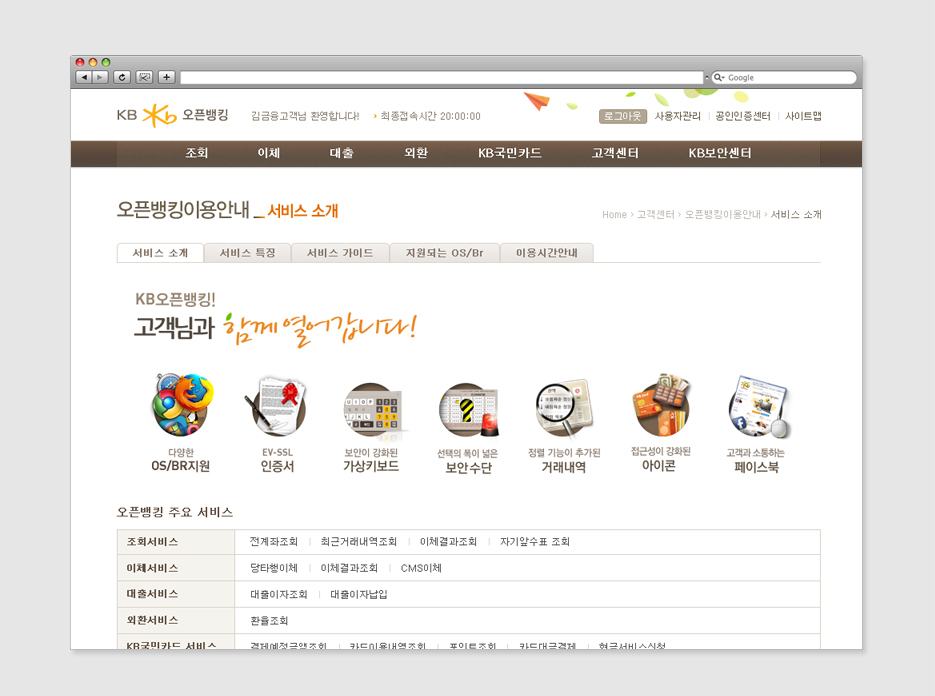Image resolution: width=935 pixels, height=696 pixels.
Task: Open the 환율조회 service link
Action: pyautogui.click(x=269, y=620)
